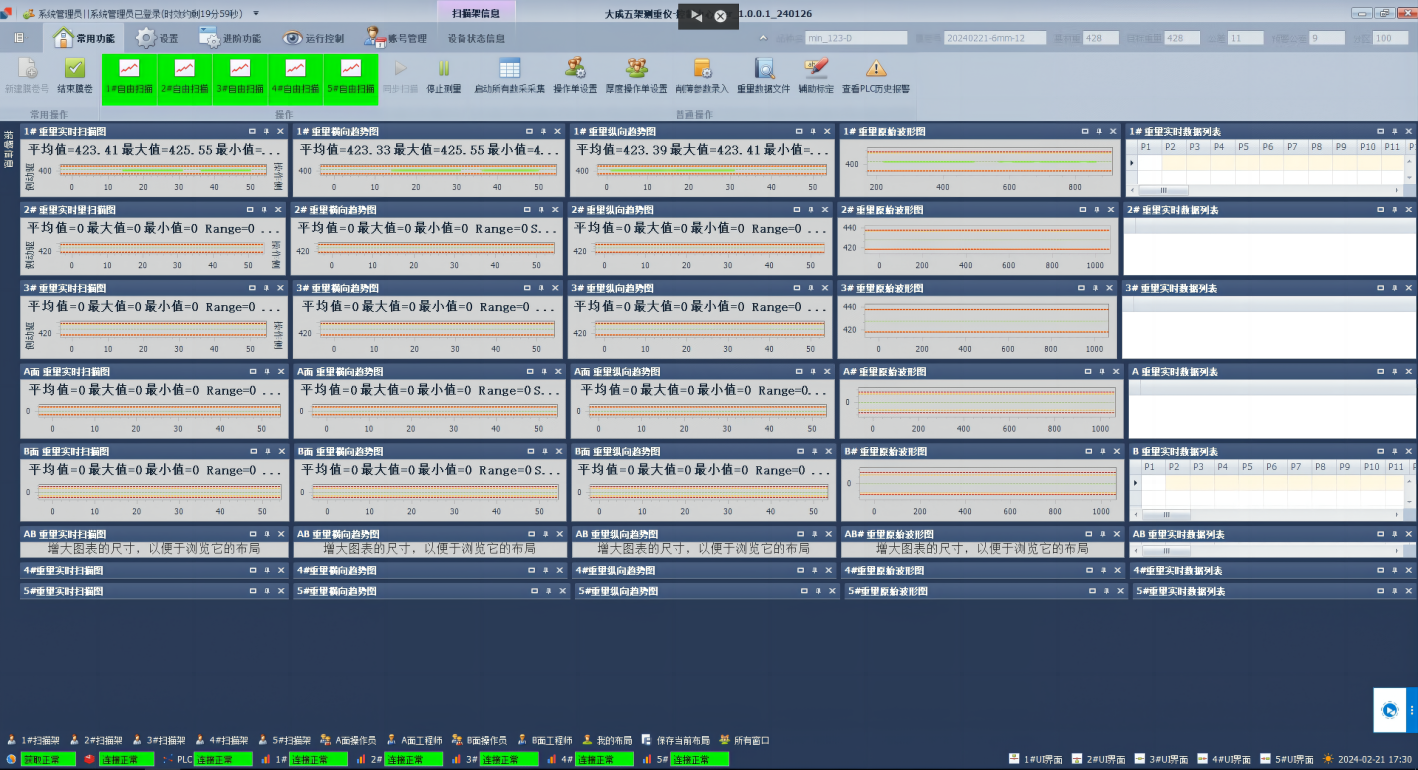Toggle pin on the 4#重量实时扫描图 panel
1418x770 pixels.
pyautogui.click(x=266, y=571)
